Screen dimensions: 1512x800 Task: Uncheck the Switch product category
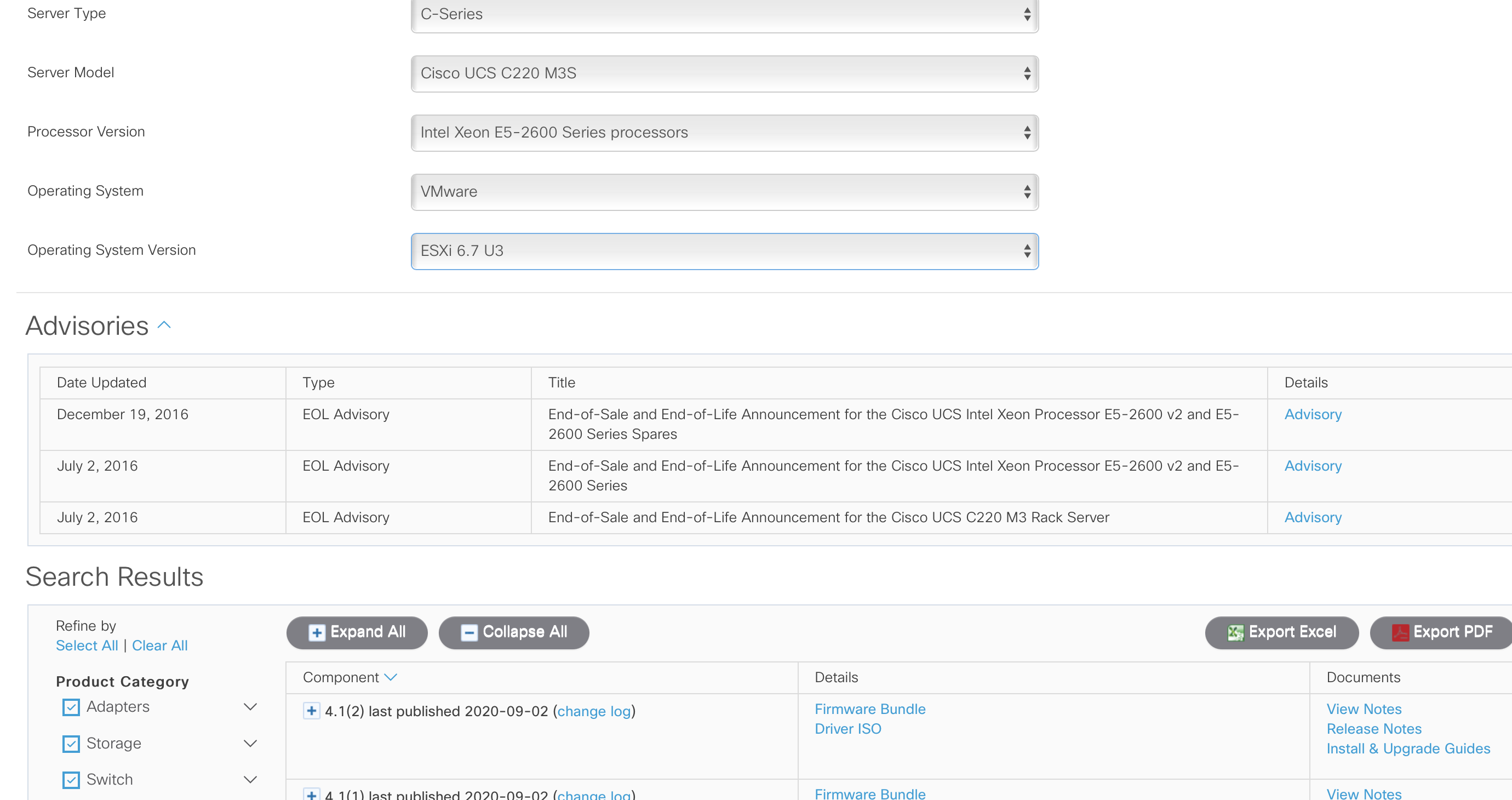(x=71, y=780)
